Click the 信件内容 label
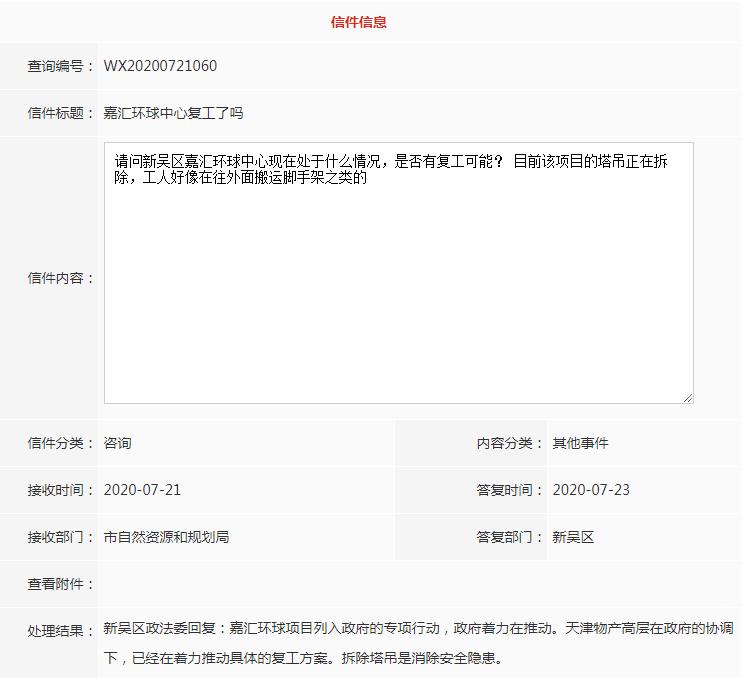The image size is (746, 678). [60, 278]
